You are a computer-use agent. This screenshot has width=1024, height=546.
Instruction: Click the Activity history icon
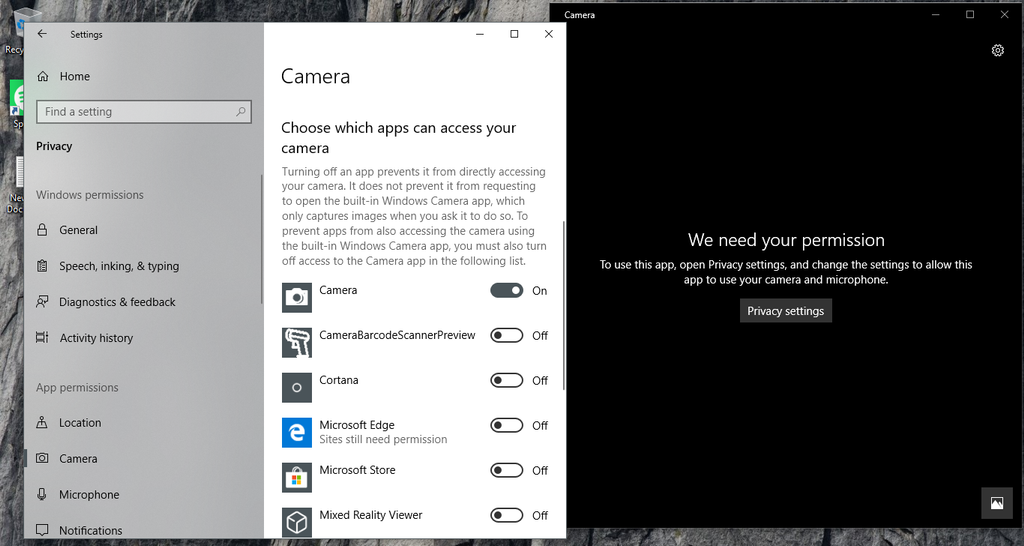42,338
